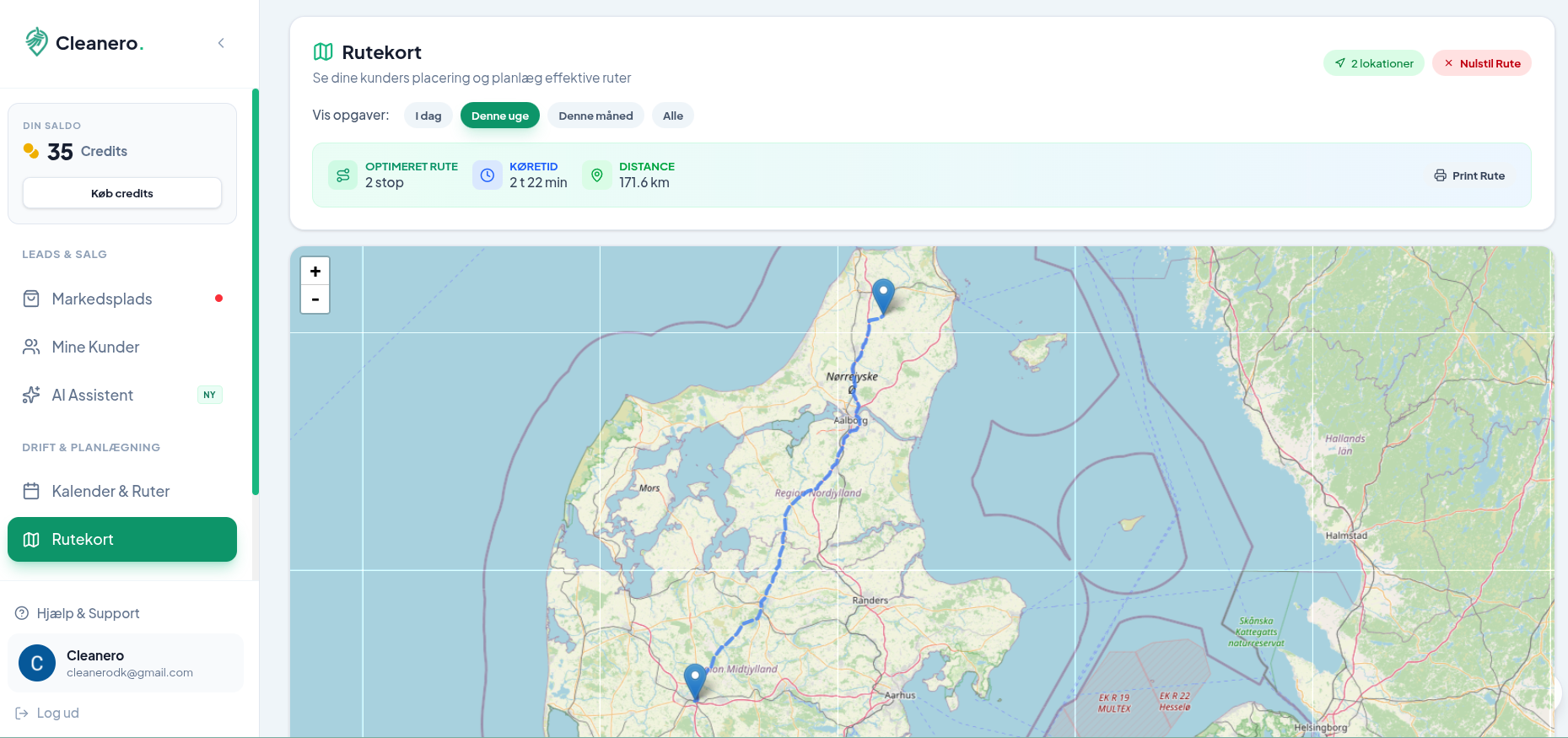Switch filter to Denne måned
Screen dimensions: 1568x738
pos(595,116)
